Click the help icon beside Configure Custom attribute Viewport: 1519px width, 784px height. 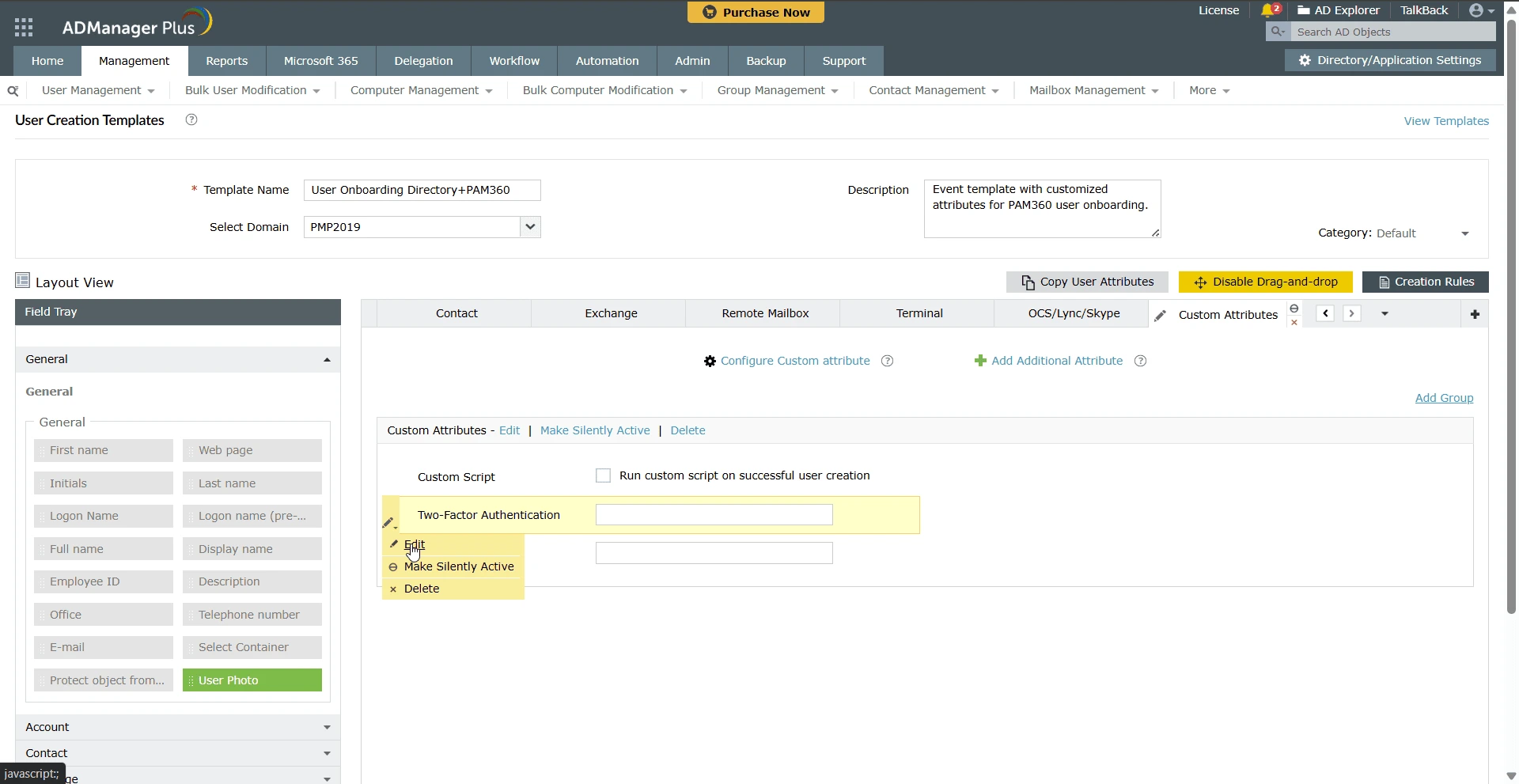click(887, 361)
